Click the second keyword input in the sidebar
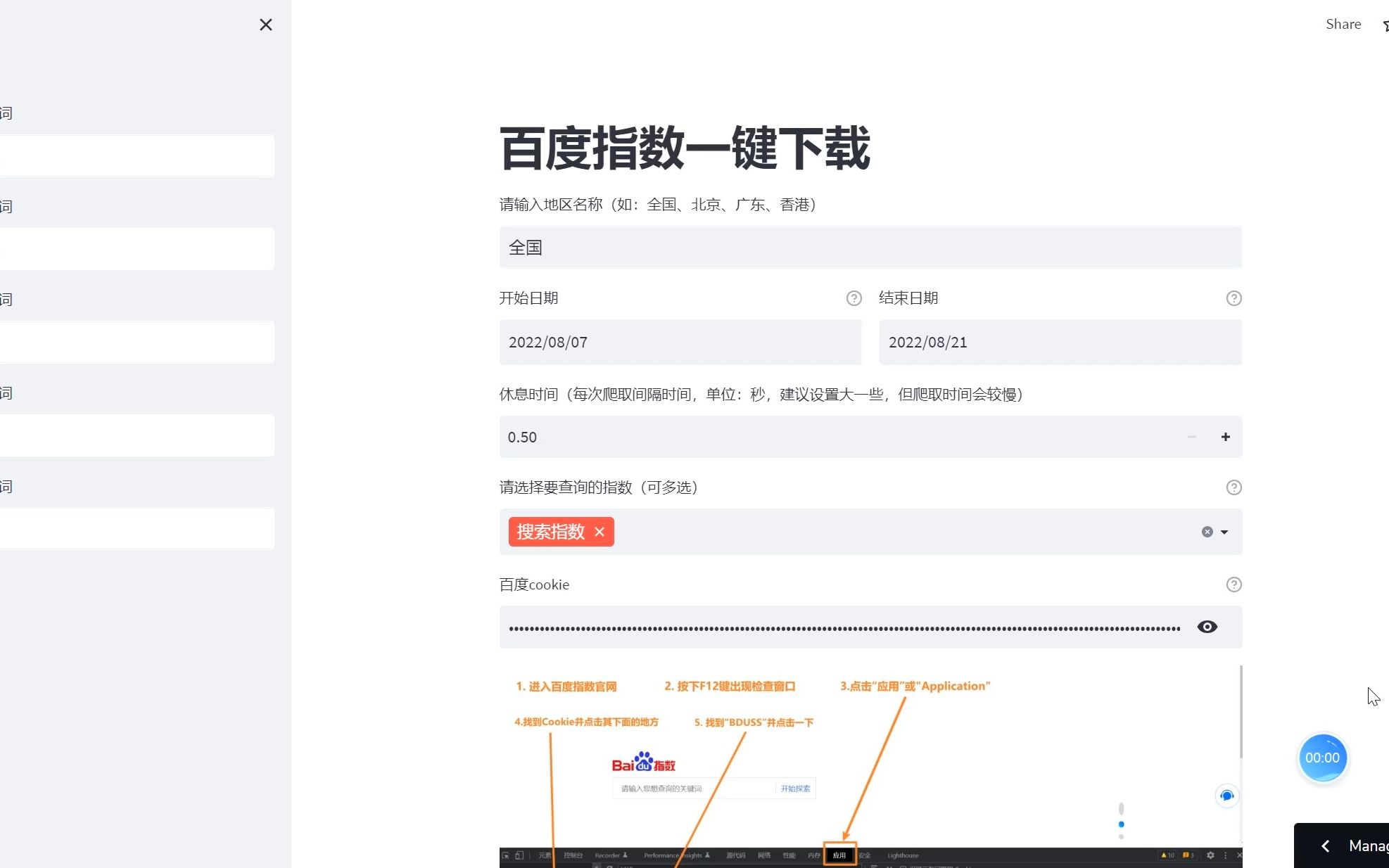The width and height of the screenshot is (1389, 868). click(x=137, y=248)
